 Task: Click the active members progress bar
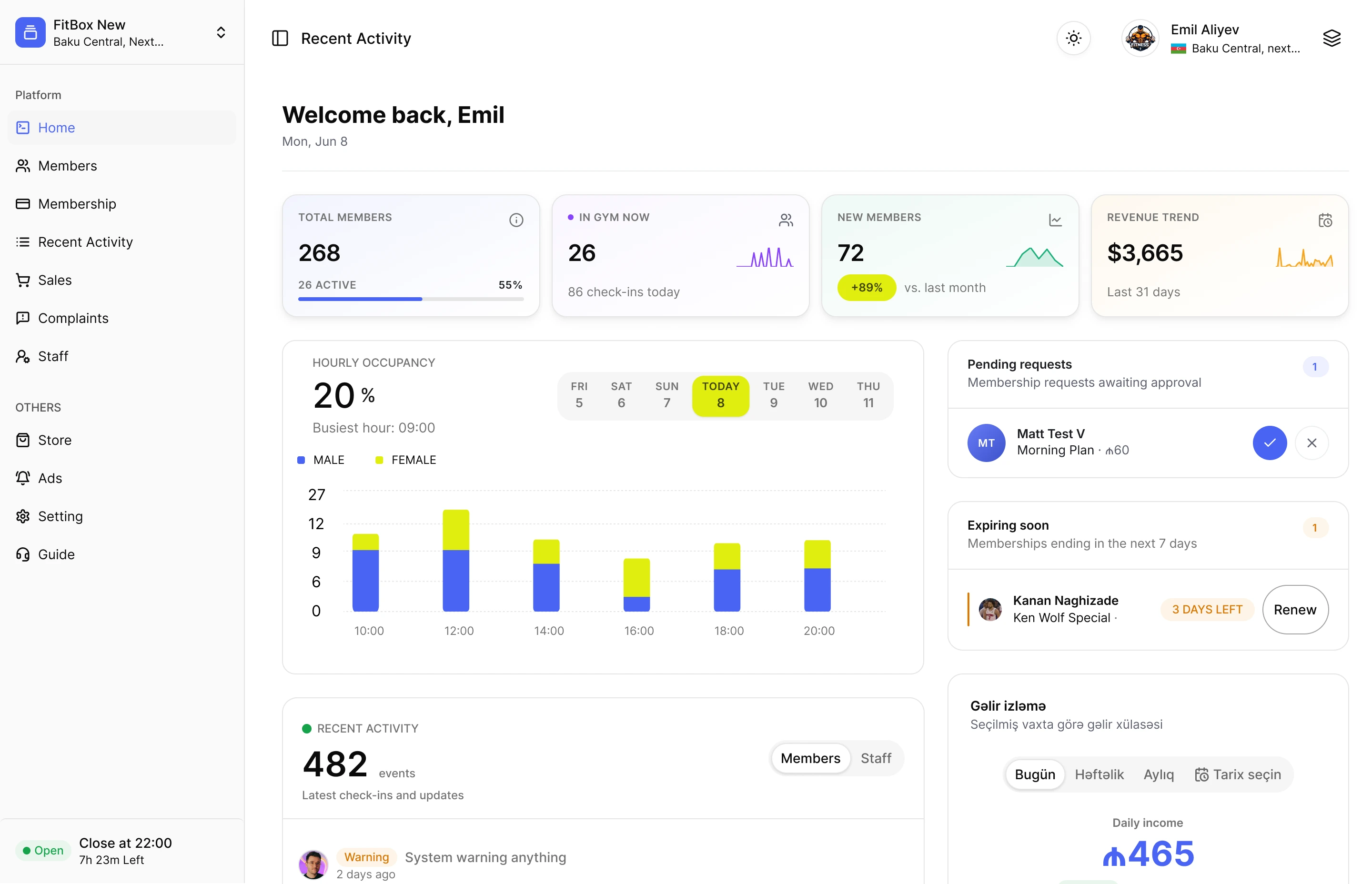click(411, 299)
